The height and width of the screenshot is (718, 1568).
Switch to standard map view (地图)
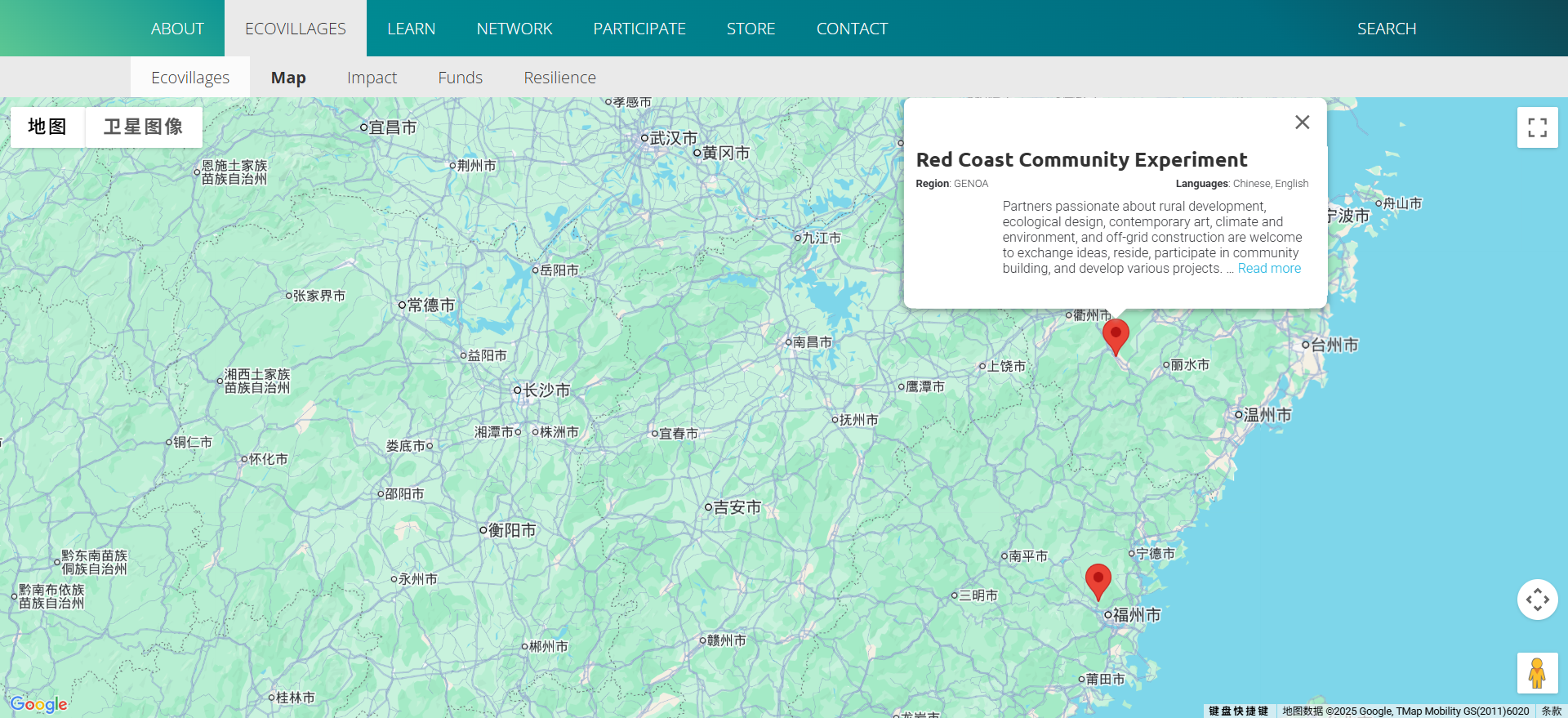coord(47,127)
